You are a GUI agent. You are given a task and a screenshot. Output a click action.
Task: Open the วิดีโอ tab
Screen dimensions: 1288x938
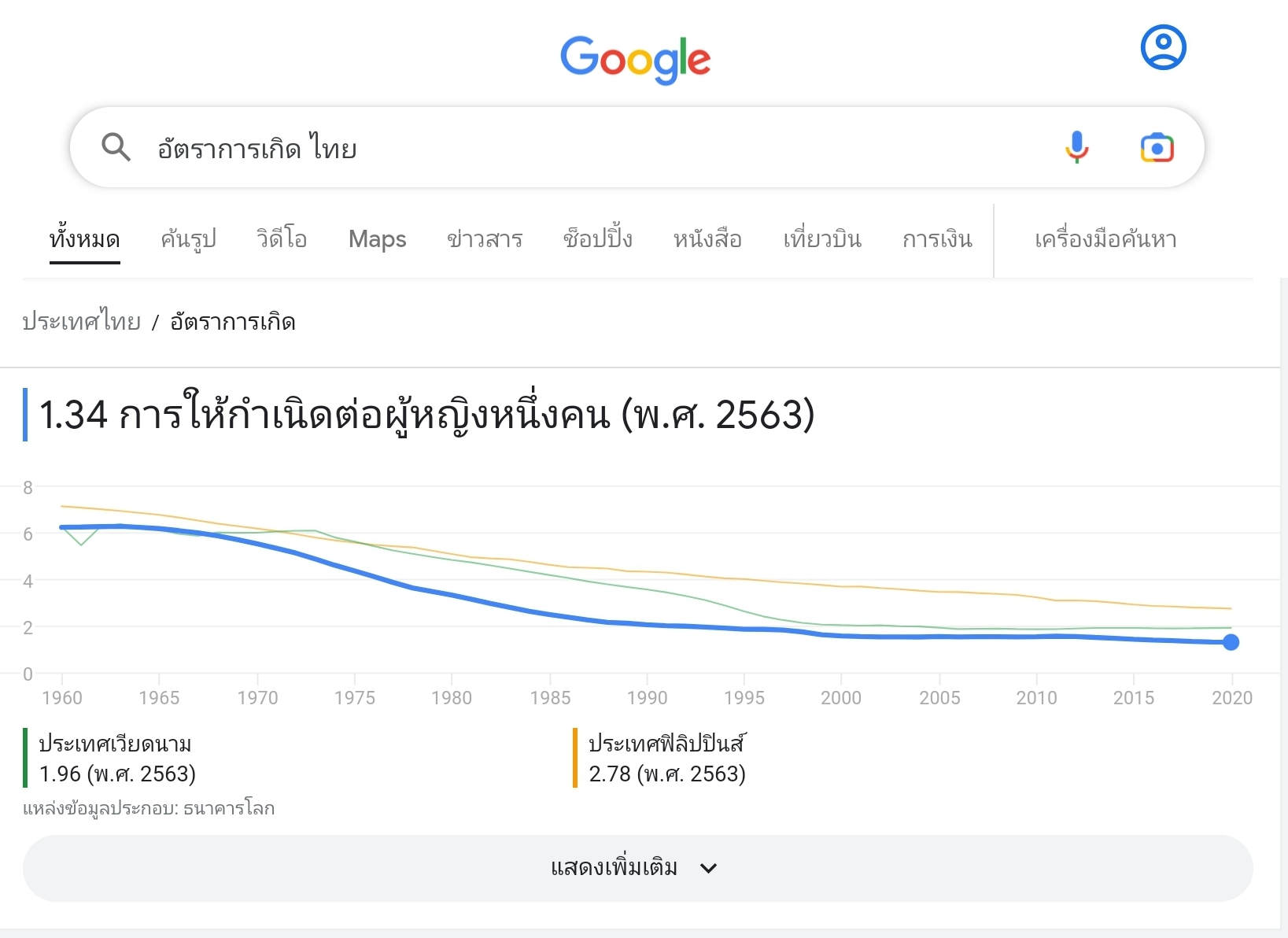point(282,239)
